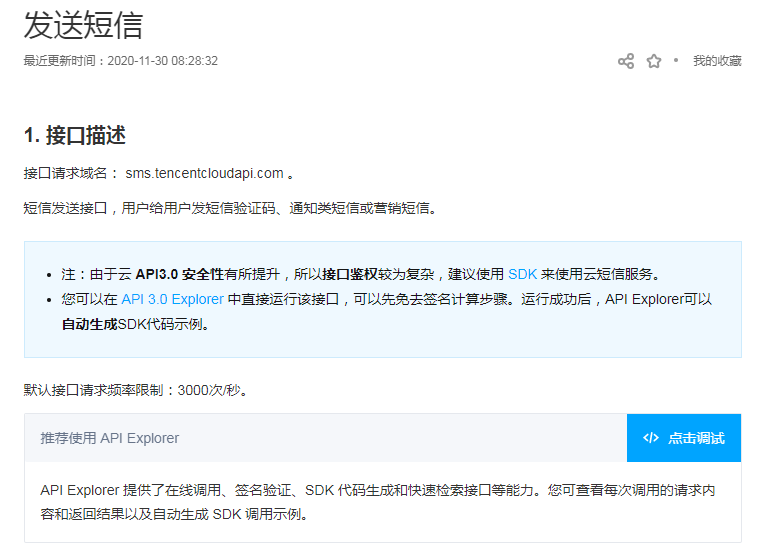Image resolution: width=762 pixels, height=548 pixels.
Task: Click the 自动生成SDK代码示例 text
Action: pos(136,324)
